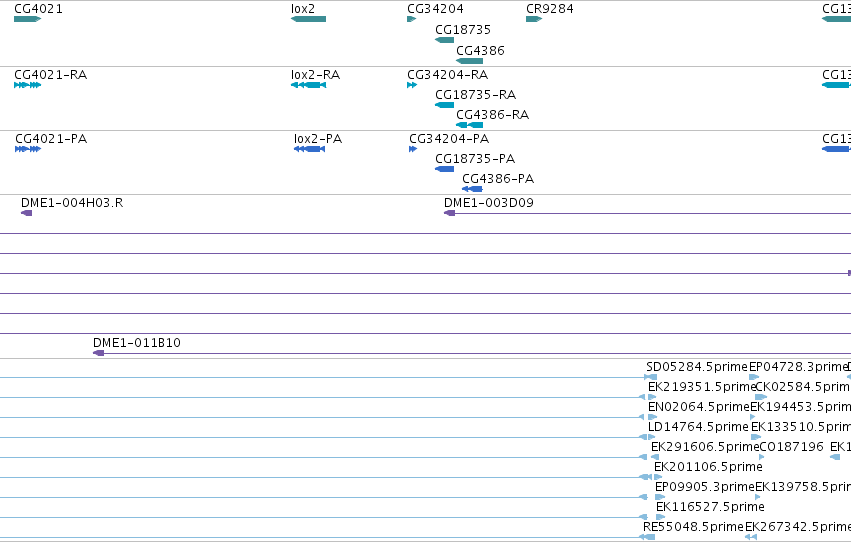Select the EK291606.5prime EST glyph

tap(655, 457)
